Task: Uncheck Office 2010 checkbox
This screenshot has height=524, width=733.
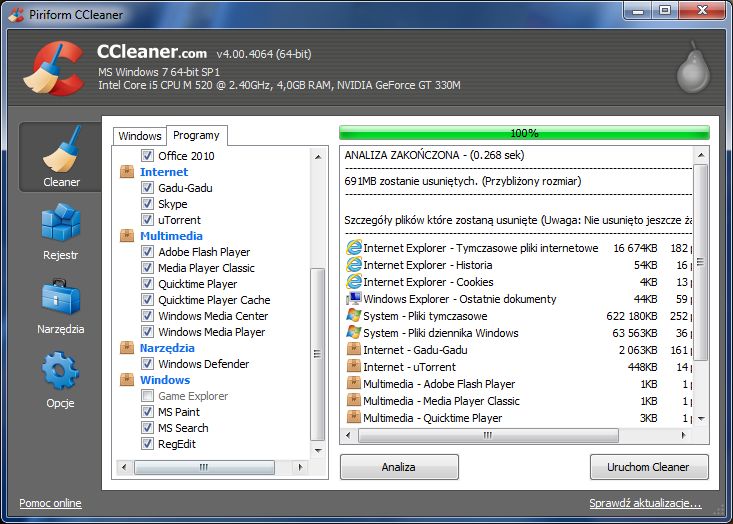Action: 147,155
